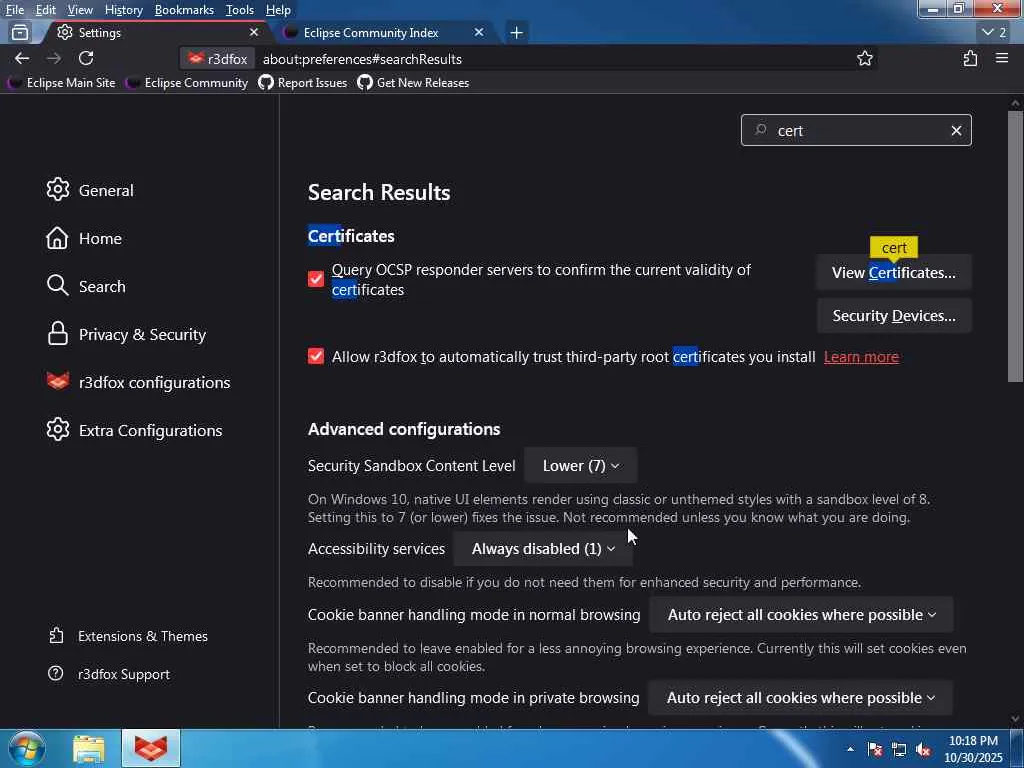Open r3dfox configurations category
The image size is (1024, 768).
(x=138, y=382)
